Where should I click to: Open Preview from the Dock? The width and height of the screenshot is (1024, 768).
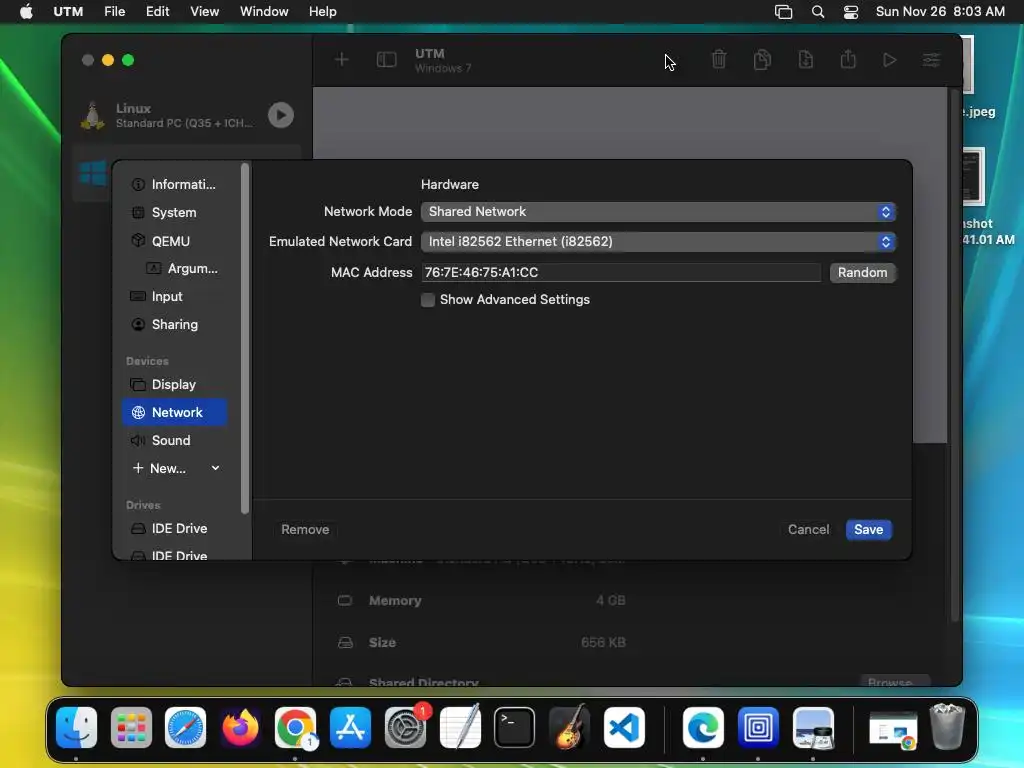coord(813,727)
